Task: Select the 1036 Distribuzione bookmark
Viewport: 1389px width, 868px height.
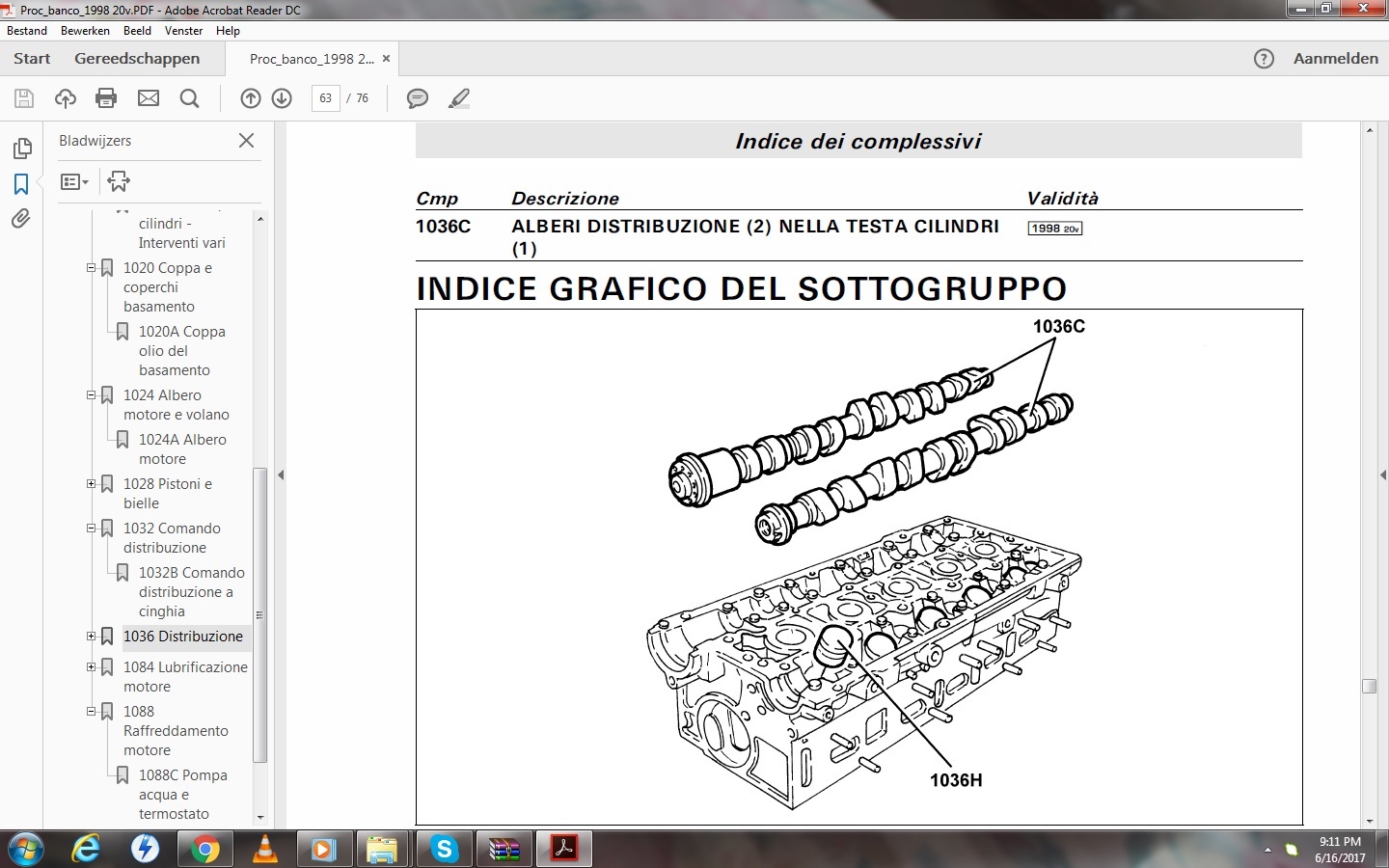Action: 183,637
